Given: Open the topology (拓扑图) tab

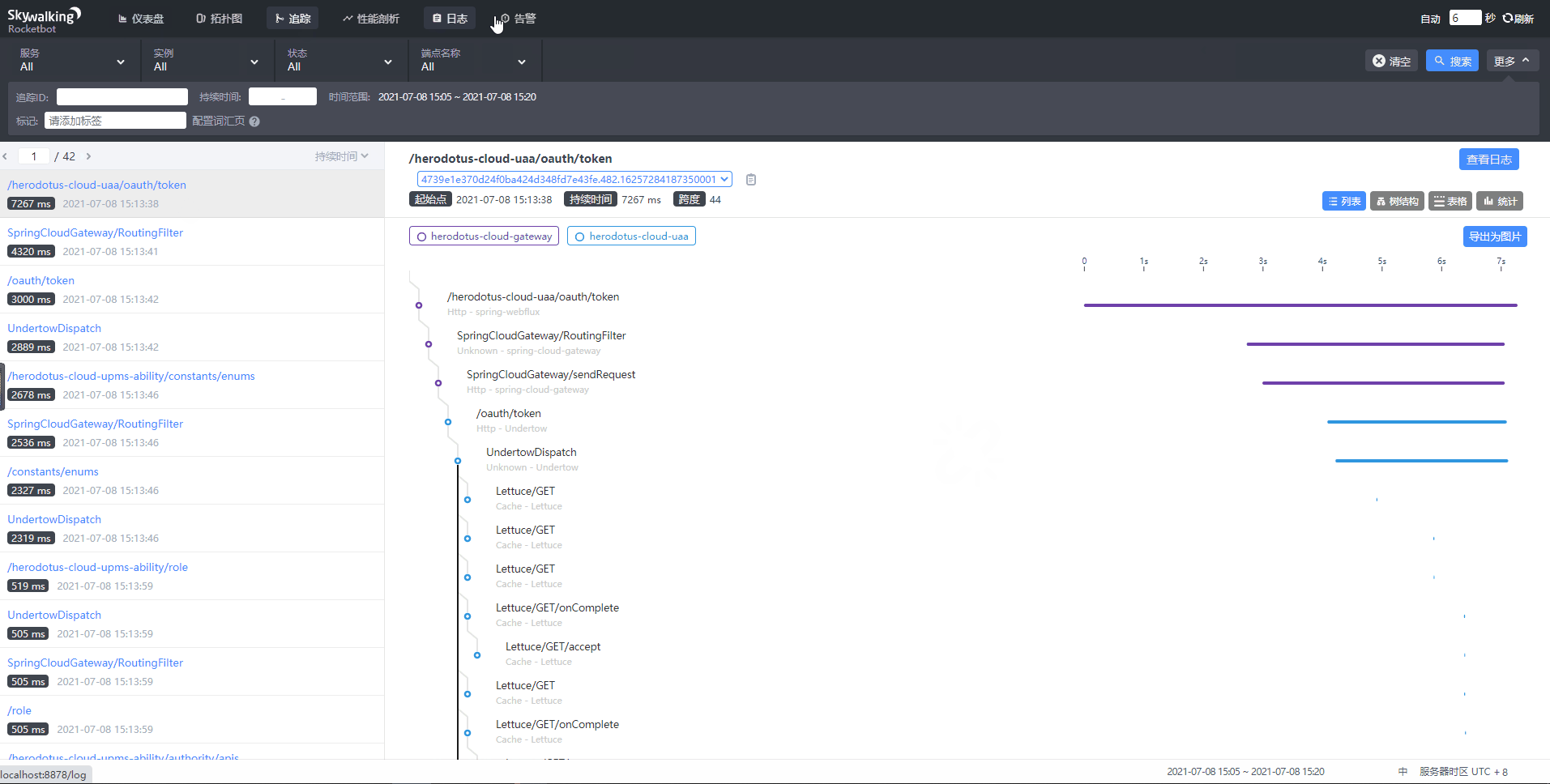Looking at the screenshot, I should tap(219, 19).
